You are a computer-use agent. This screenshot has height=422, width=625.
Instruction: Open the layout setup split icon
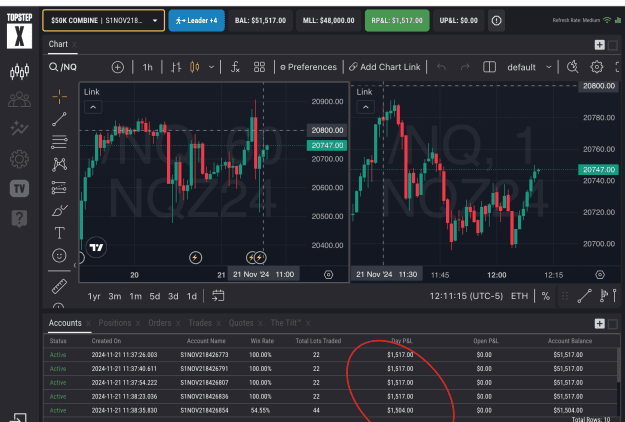pos(489,67)
